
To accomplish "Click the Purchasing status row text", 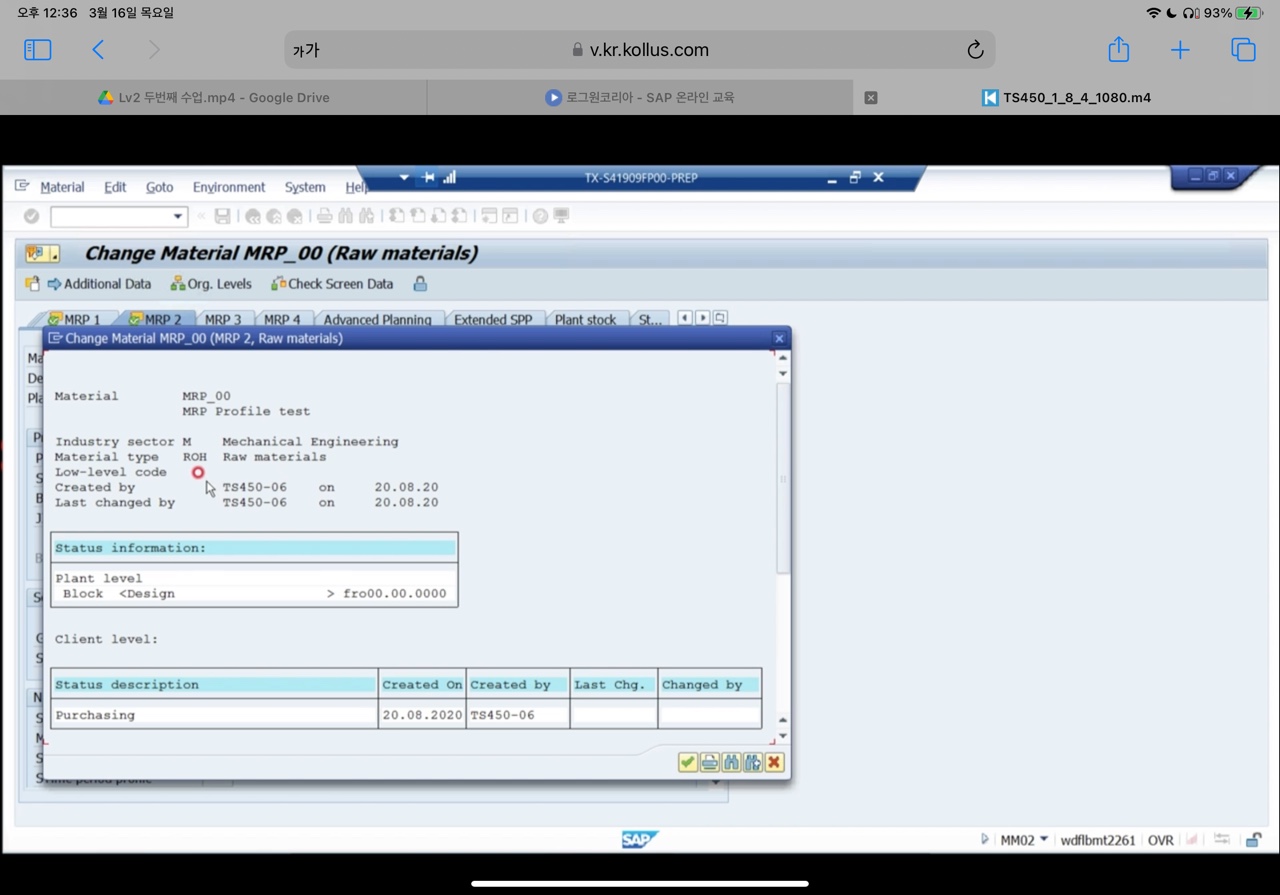I will pyautogui.click(x=95, y=715).
